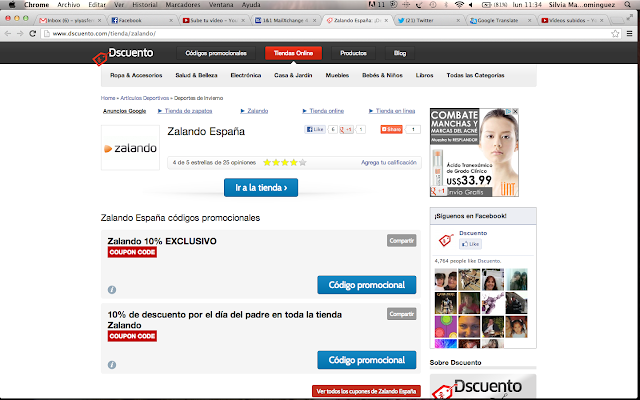Switch to the Google Translate tab
Image resolution: width=640 pixels, height=400 pixels.
coord(501,20)
